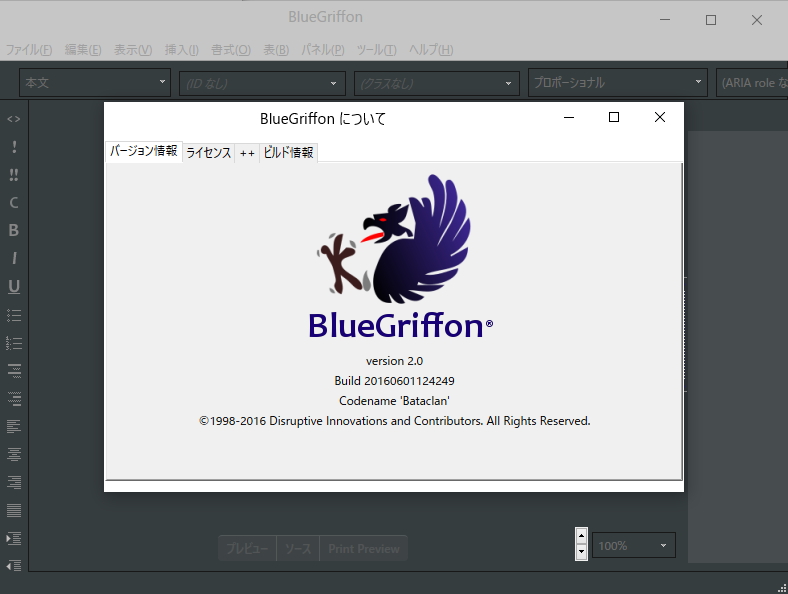Increase indentation with the indent icon
The width and height of the screenshot is (788, 594).
pos(14,538)
